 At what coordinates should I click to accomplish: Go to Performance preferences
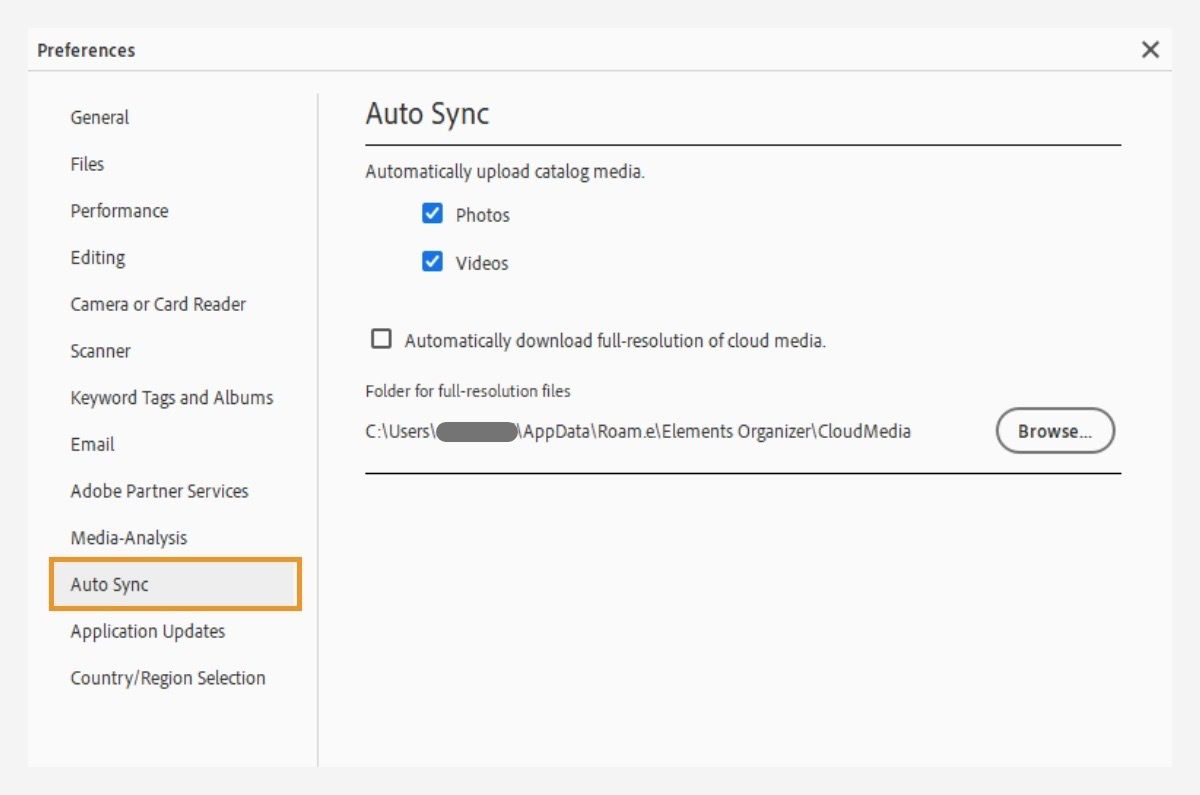tap(119, 211)
